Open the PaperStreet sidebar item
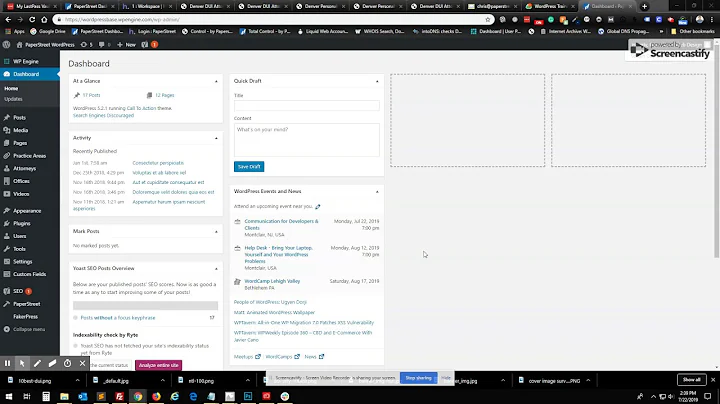This screenshot has height=404, width=720. coord(26,304)
